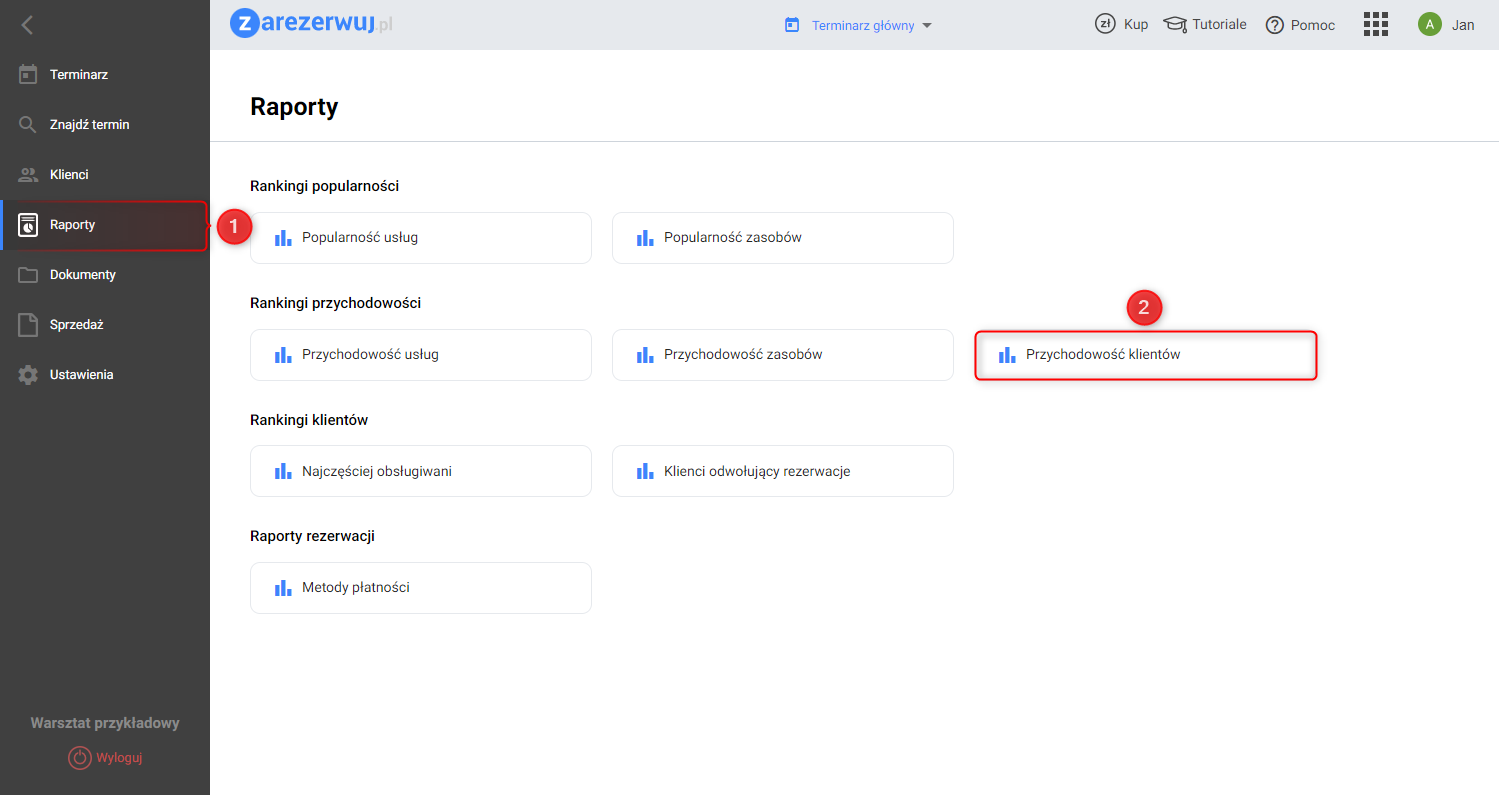Open the apps grid icon
Viewport: 1499px width, 795px height.
(1376, 25)
